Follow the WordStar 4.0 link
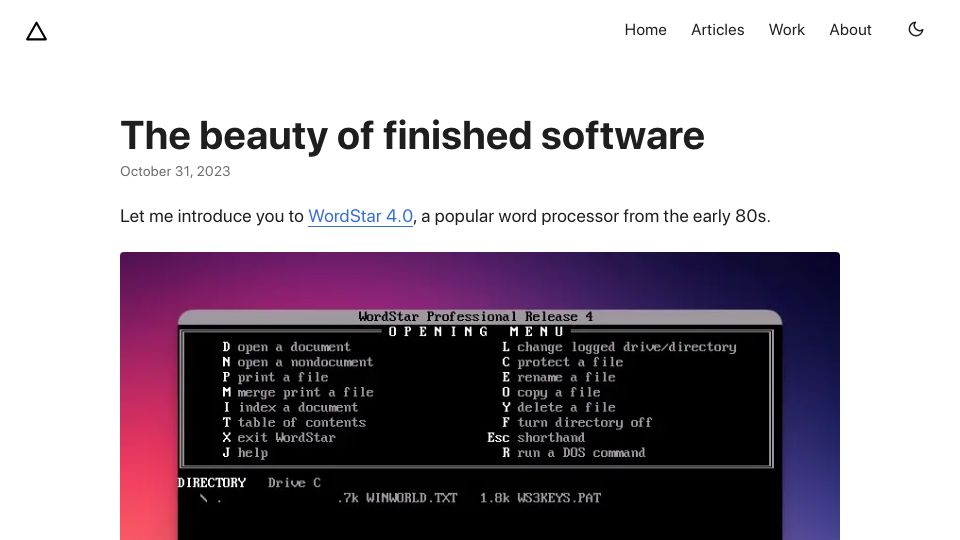960x540 pixels. (361, 216)
